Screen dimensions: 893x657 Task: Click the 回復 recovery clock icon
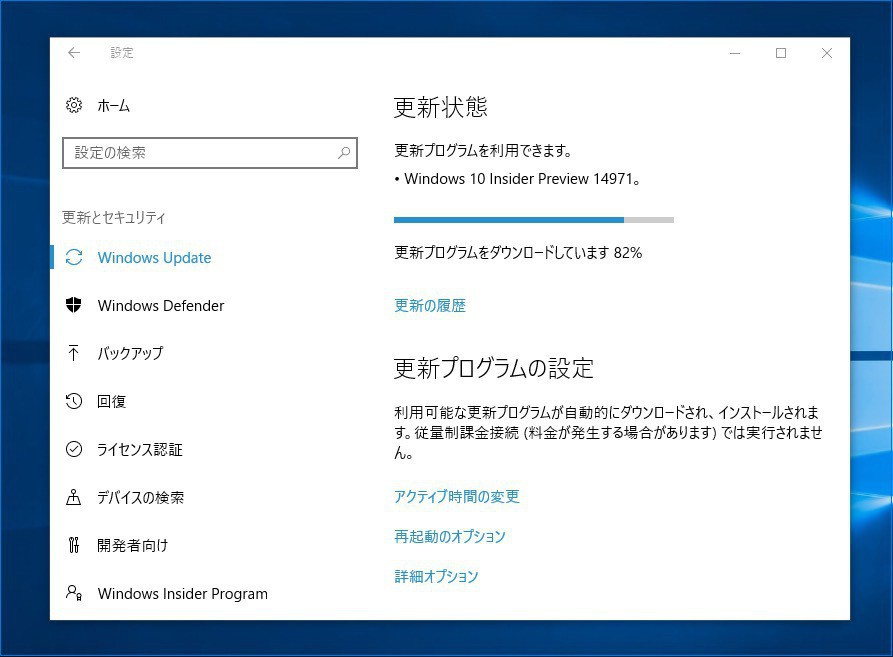point(73,401)
